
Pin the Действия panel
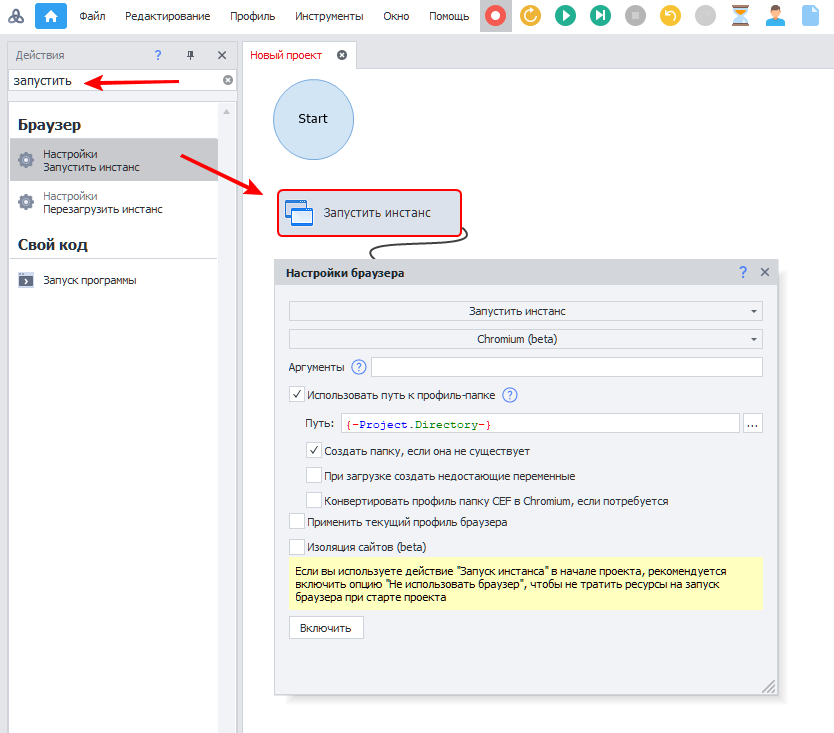pos(190,55)
